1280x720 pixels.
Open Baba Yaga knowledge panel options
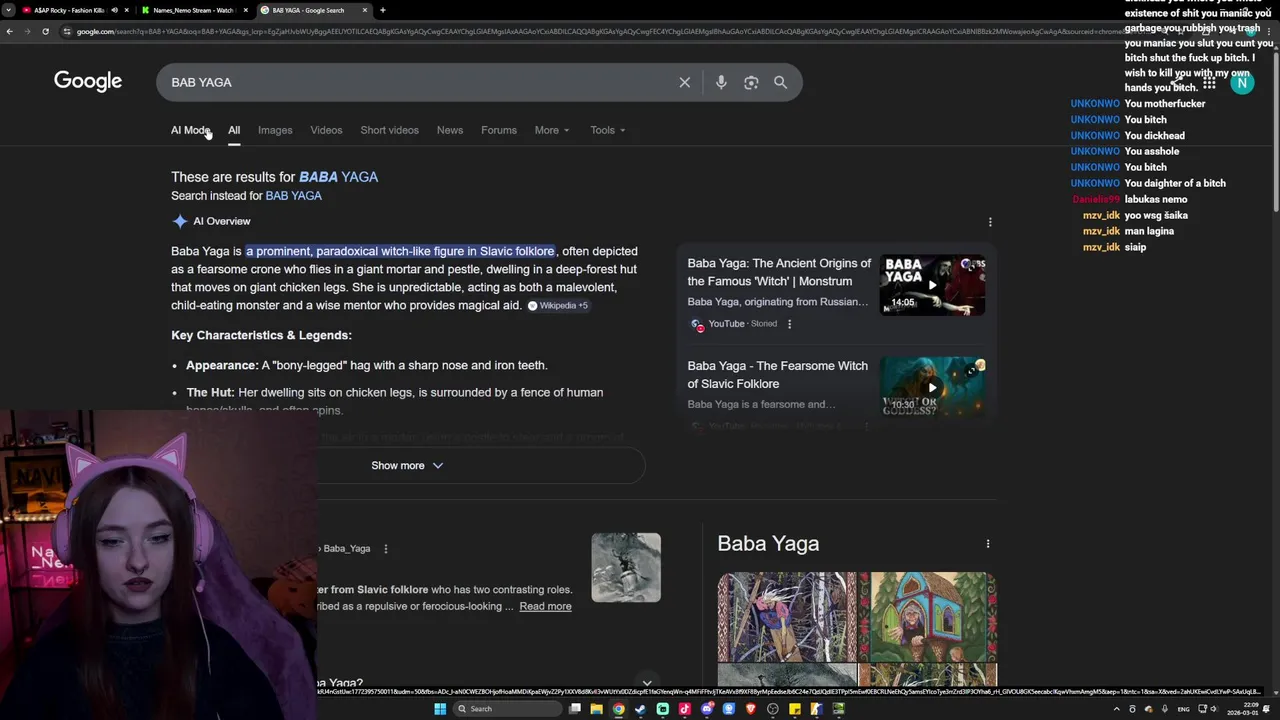pos(988,544)
